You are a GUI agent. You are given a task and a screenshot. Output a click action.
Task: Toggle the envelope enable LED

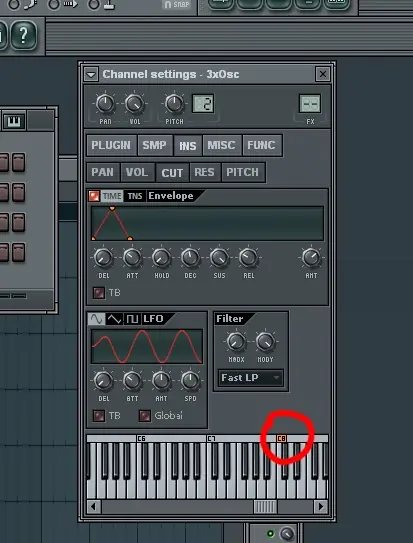coord(94,196)
